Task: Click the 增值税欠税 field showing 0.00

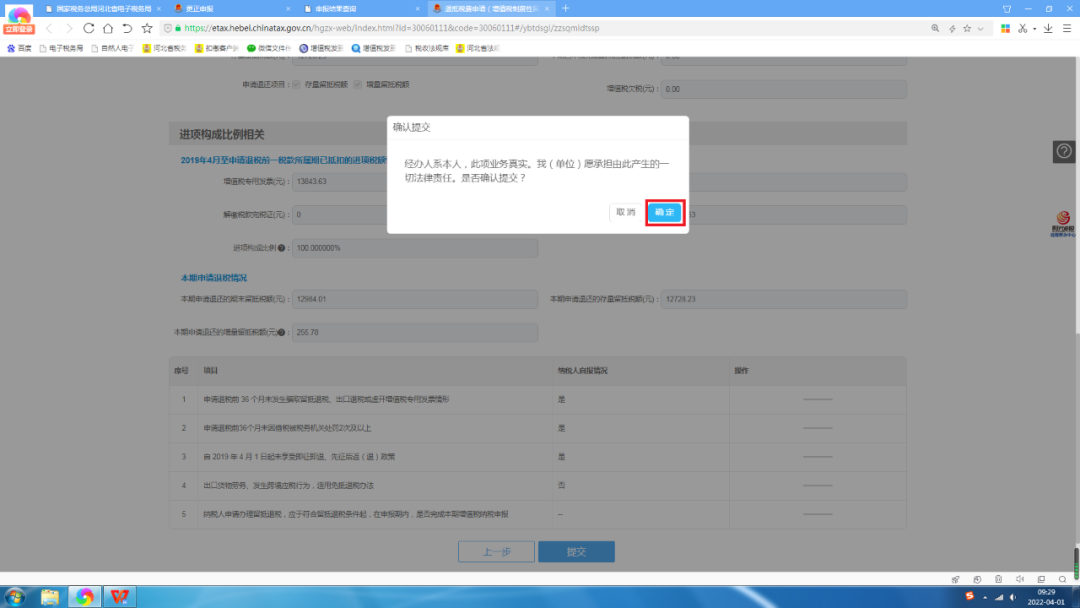Action: point(784,89)
